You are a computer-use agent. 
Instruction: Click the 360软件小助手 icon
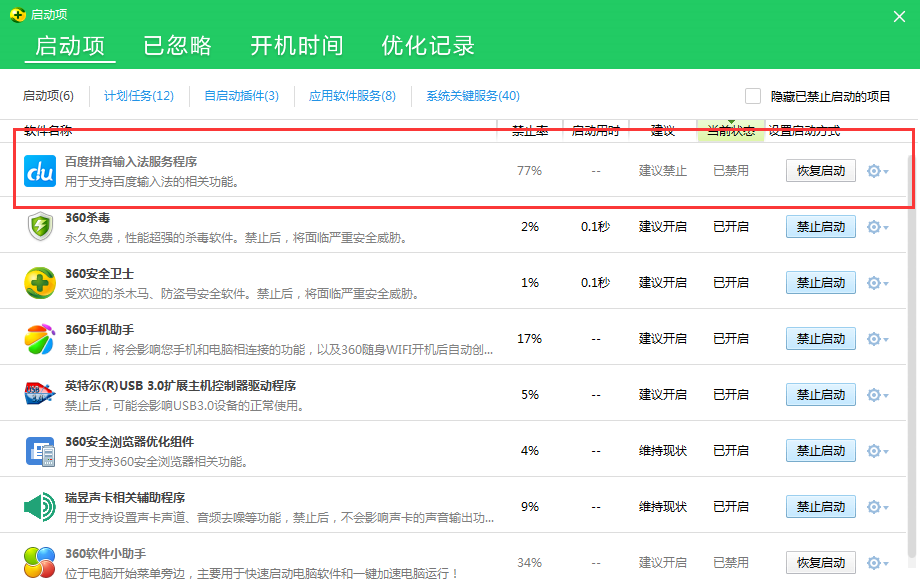tap(40, 562)
